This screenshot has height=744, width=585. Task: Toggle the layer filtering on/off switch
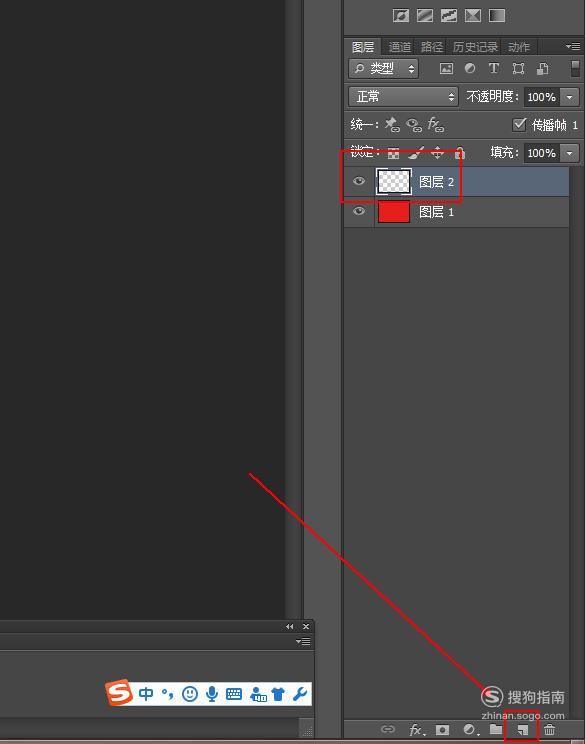tap(575, 69)
